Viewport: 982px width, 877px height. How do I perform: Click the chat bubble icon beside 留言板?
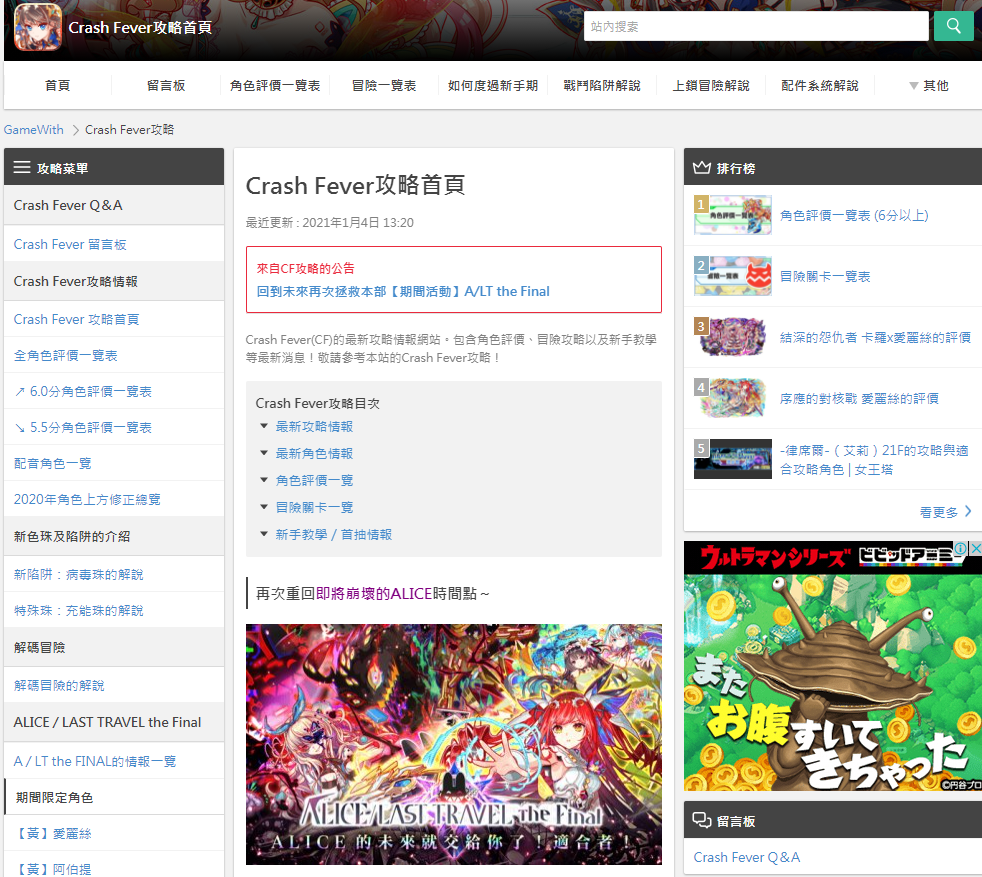[x=701, y=820]
